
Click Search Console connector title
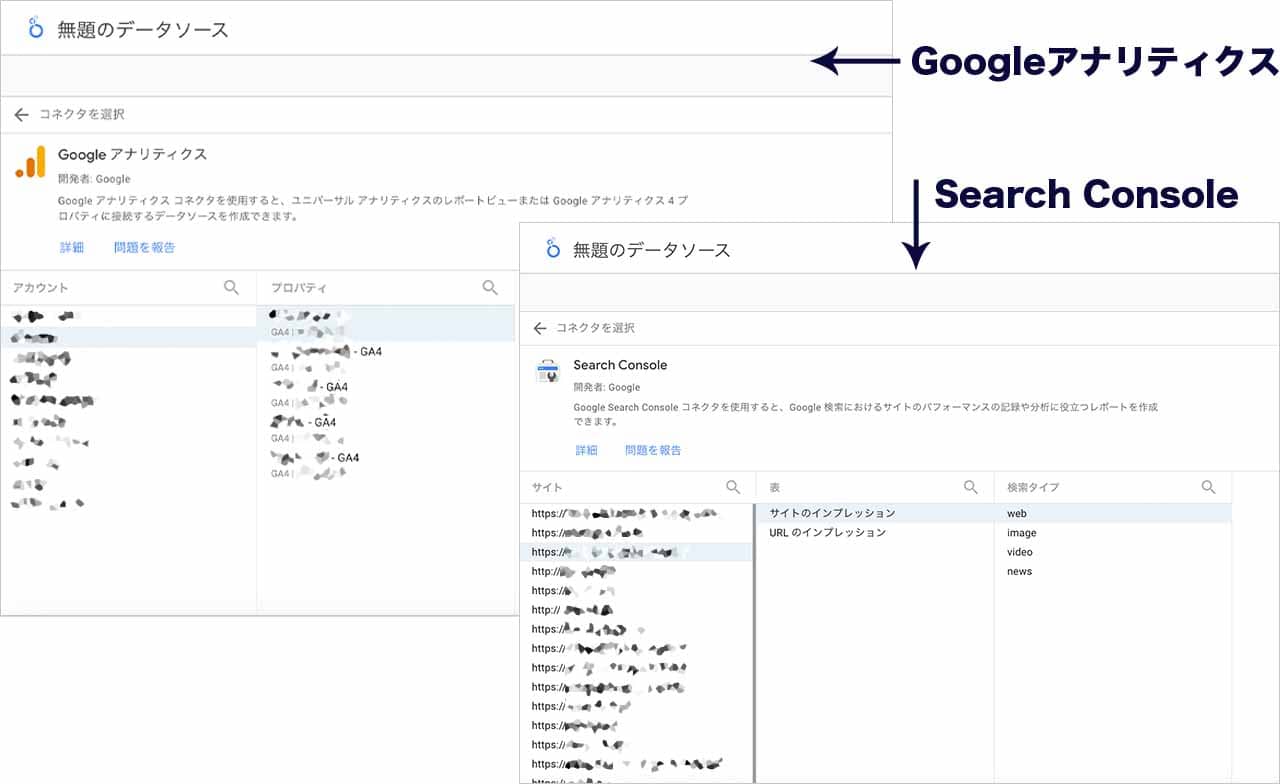[x=620, y=365]
